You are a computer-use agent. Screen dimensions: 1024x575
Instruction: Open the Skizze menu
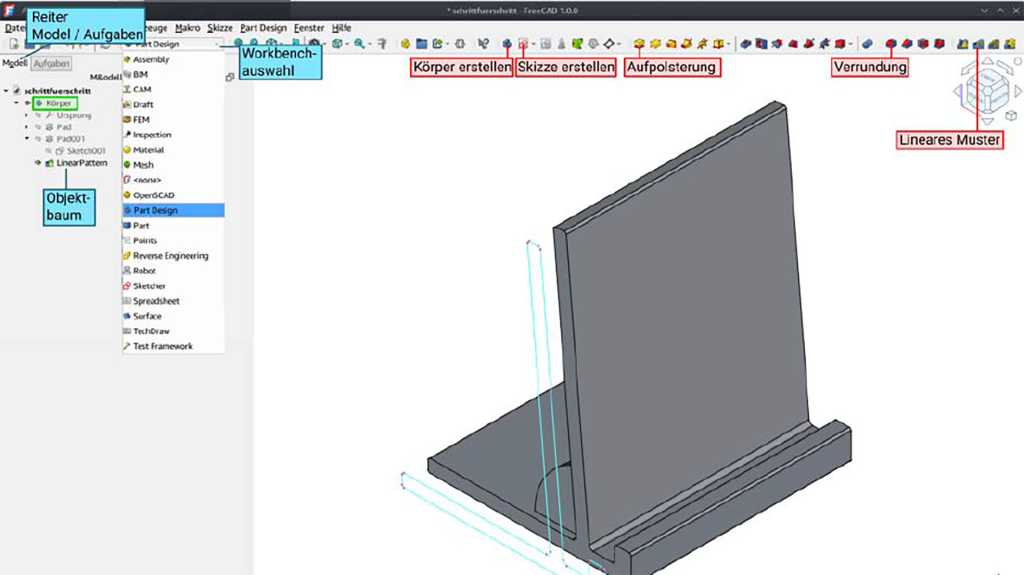click(220, 27)
